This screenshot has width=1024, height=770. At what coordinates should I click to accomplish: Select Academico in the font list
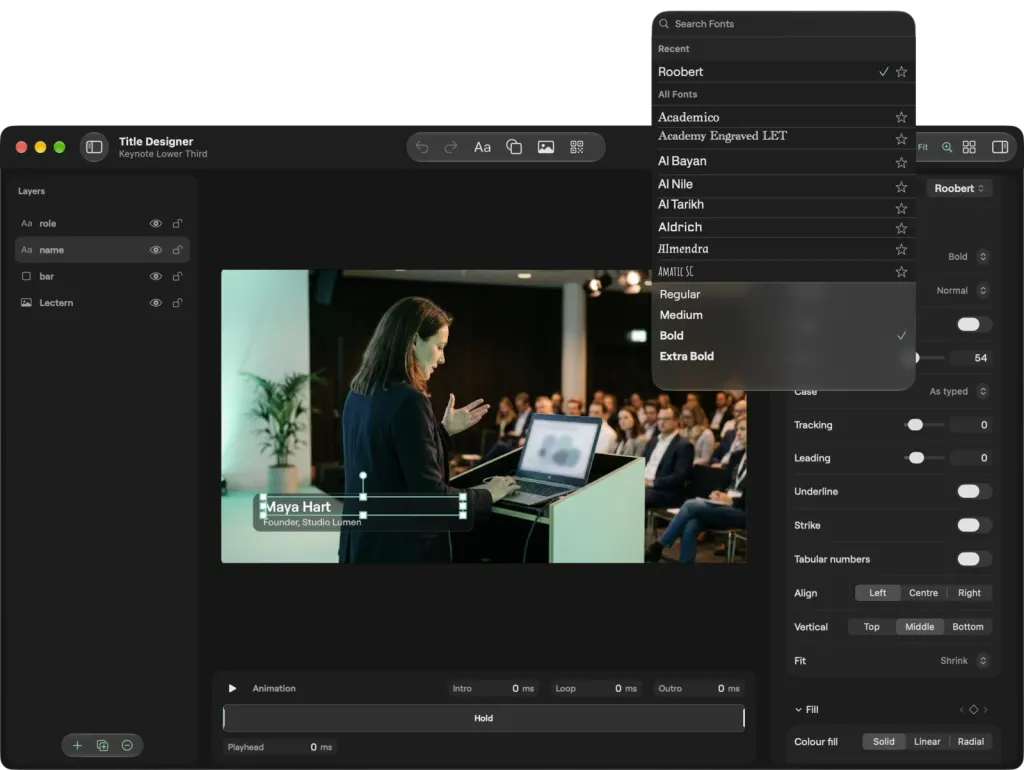tap(783, 117)
